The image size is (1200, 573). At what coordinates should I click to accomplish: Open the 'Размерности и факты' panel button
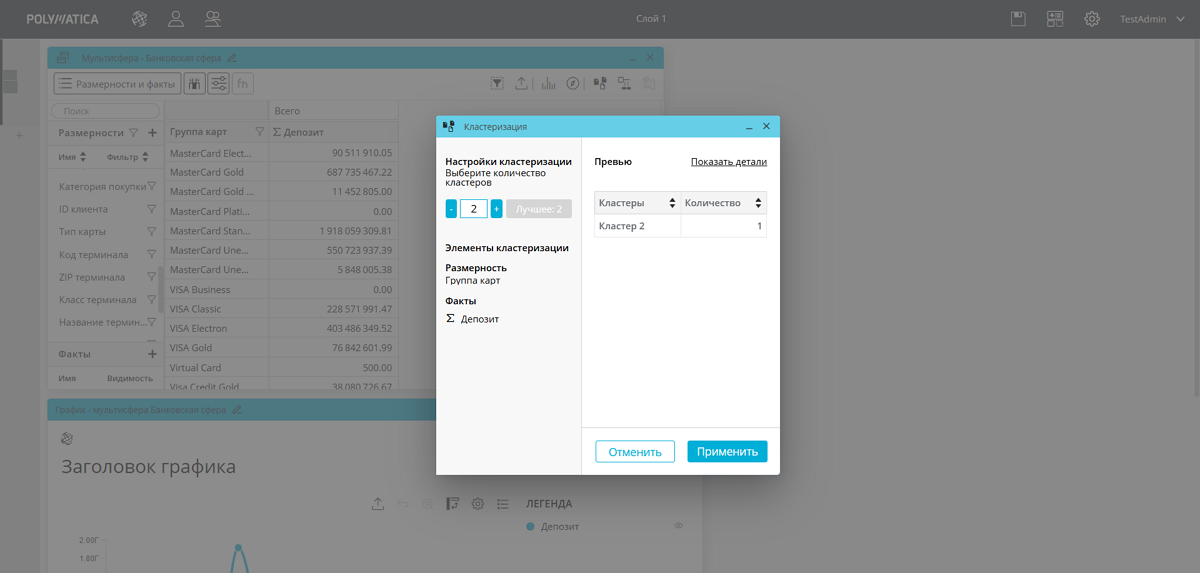coord(116,84)
